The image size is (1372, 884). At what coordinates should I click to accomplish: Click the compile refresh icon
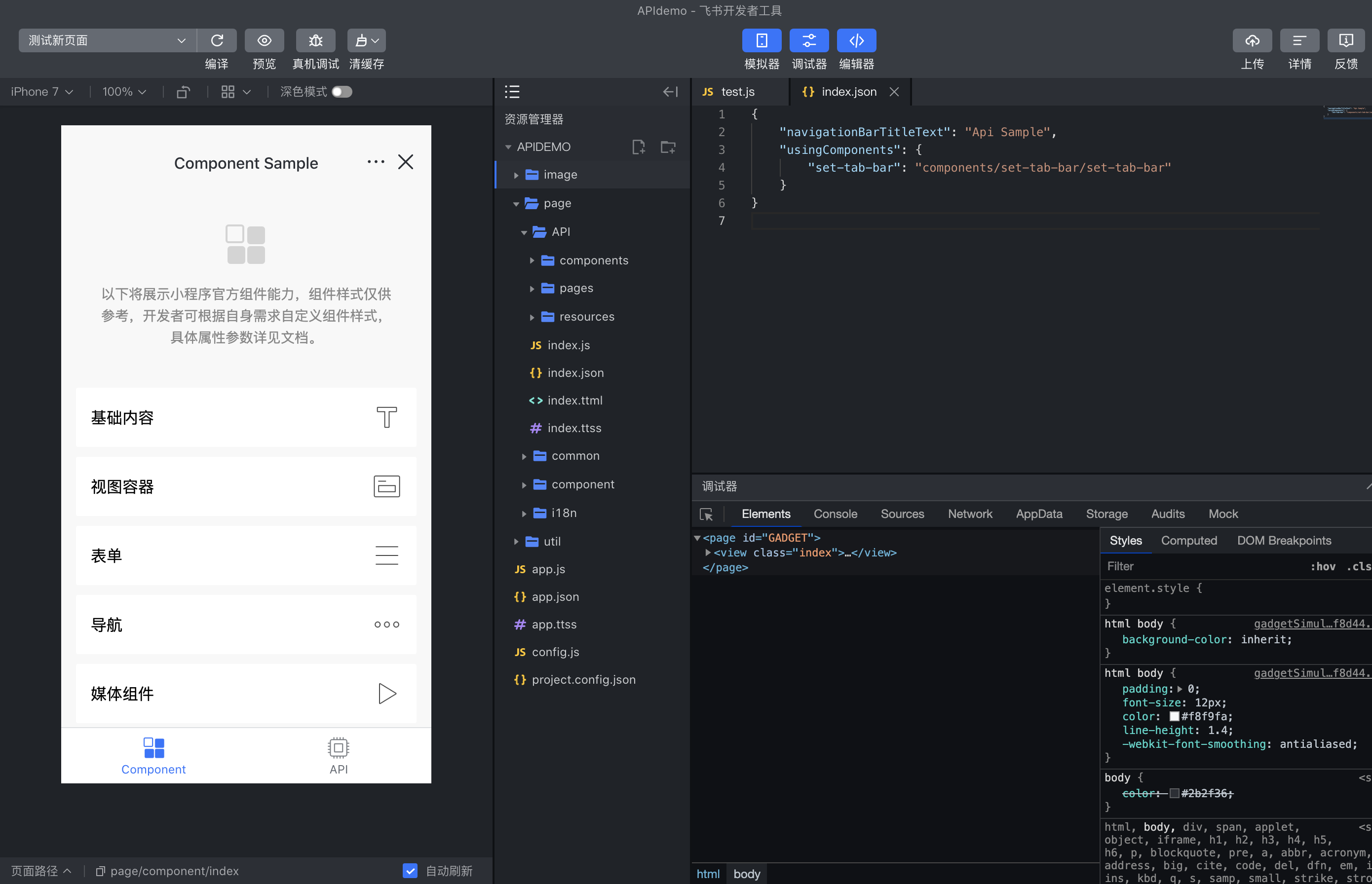click(x=217, y=40)
